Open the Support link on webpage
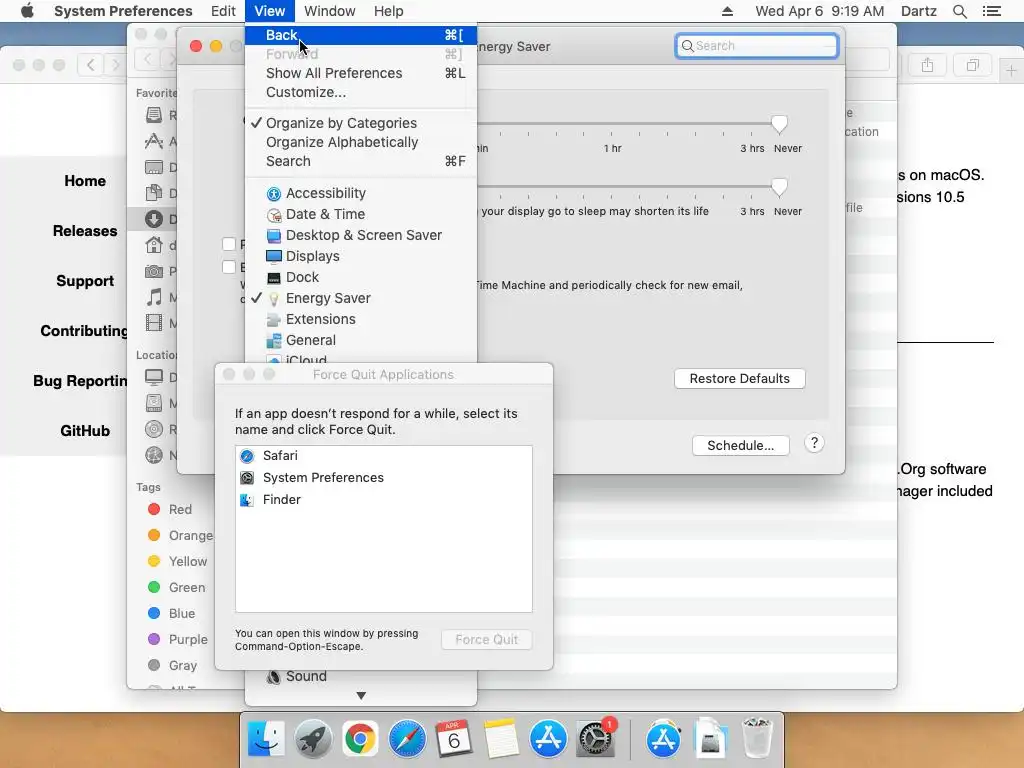Screen dimensions: 1024x768 click(x=85, y=281)
